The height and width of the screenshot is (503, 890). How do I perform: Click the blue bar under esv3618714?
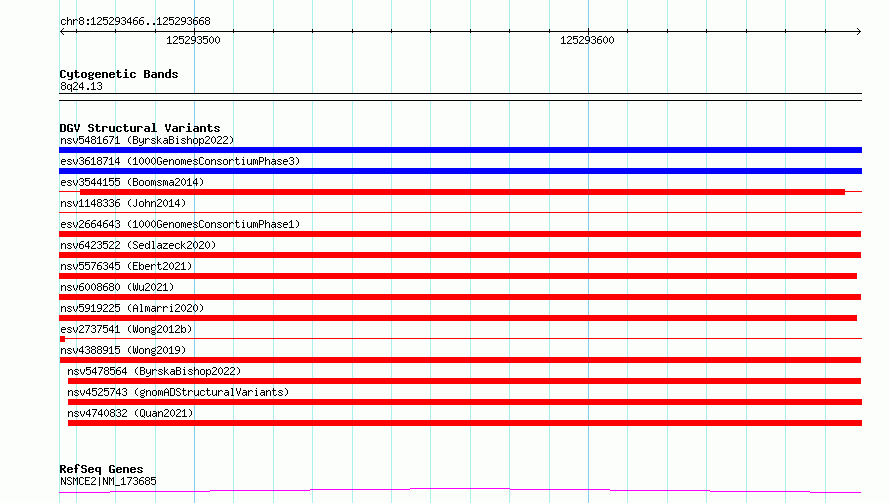(x=460, y=171)
